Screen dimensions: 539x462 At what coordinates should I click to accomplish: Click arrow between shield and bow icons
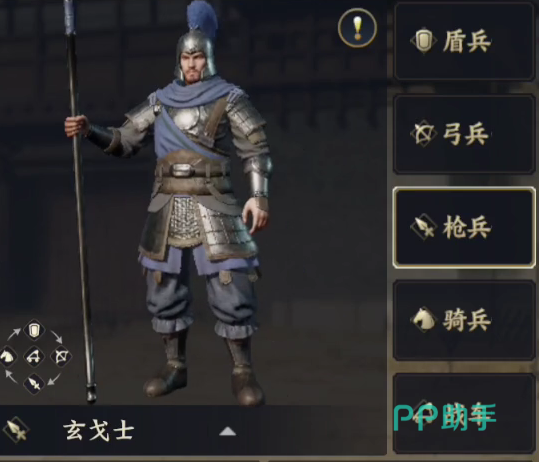coord(57,337)
